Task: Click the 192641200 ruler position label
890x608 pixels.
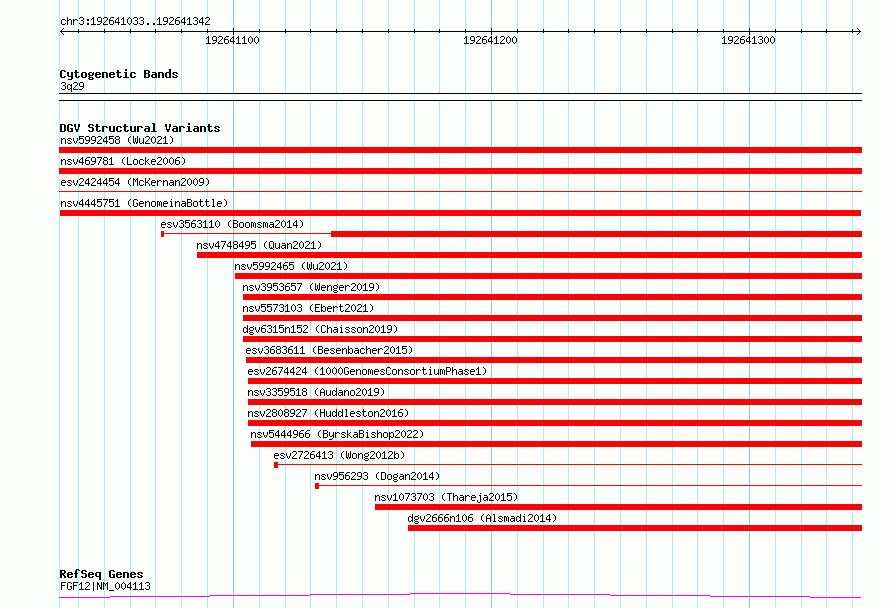Action: click(490, 40)
